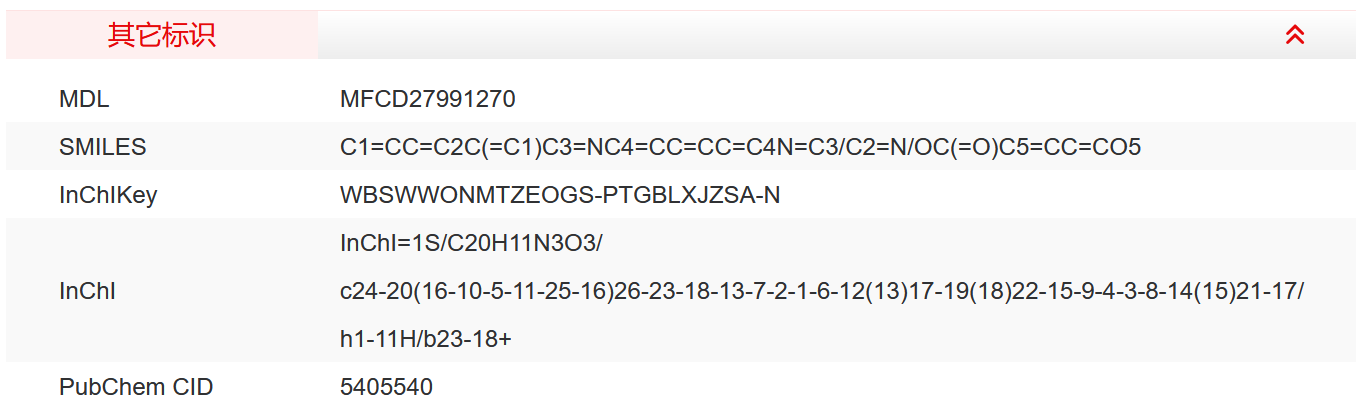The image size is (1356, 417).
Task: Click the MDL field label
Action: 84,99
